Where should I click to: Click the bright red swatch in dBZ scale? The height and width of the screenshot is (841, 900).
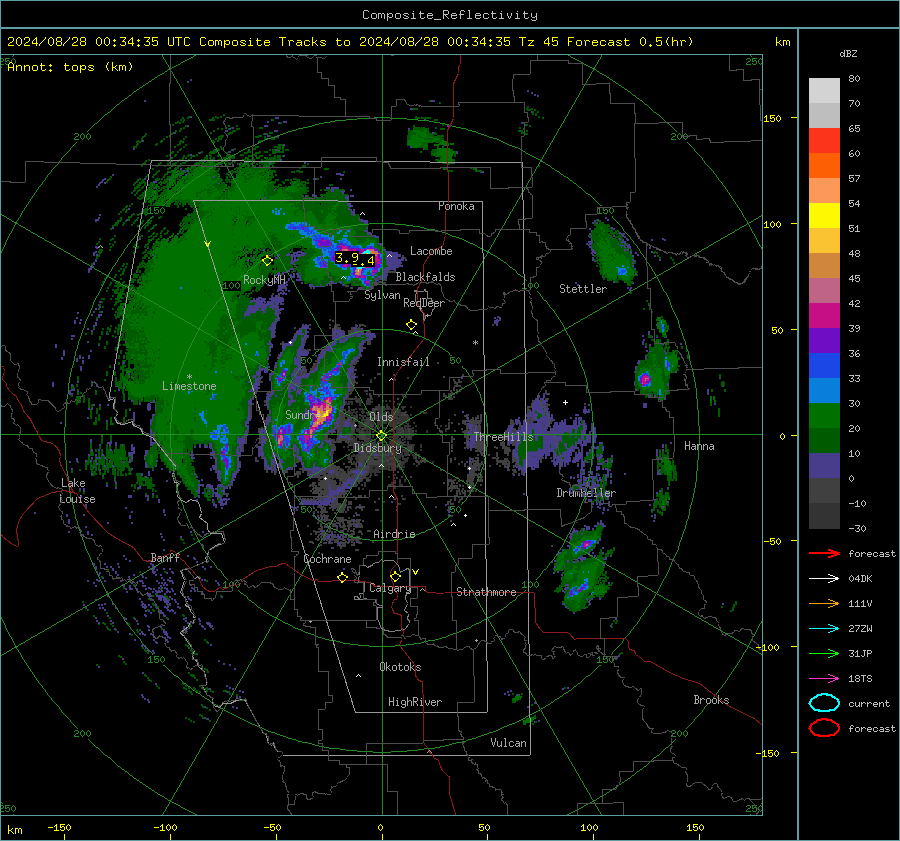[824, 141]
